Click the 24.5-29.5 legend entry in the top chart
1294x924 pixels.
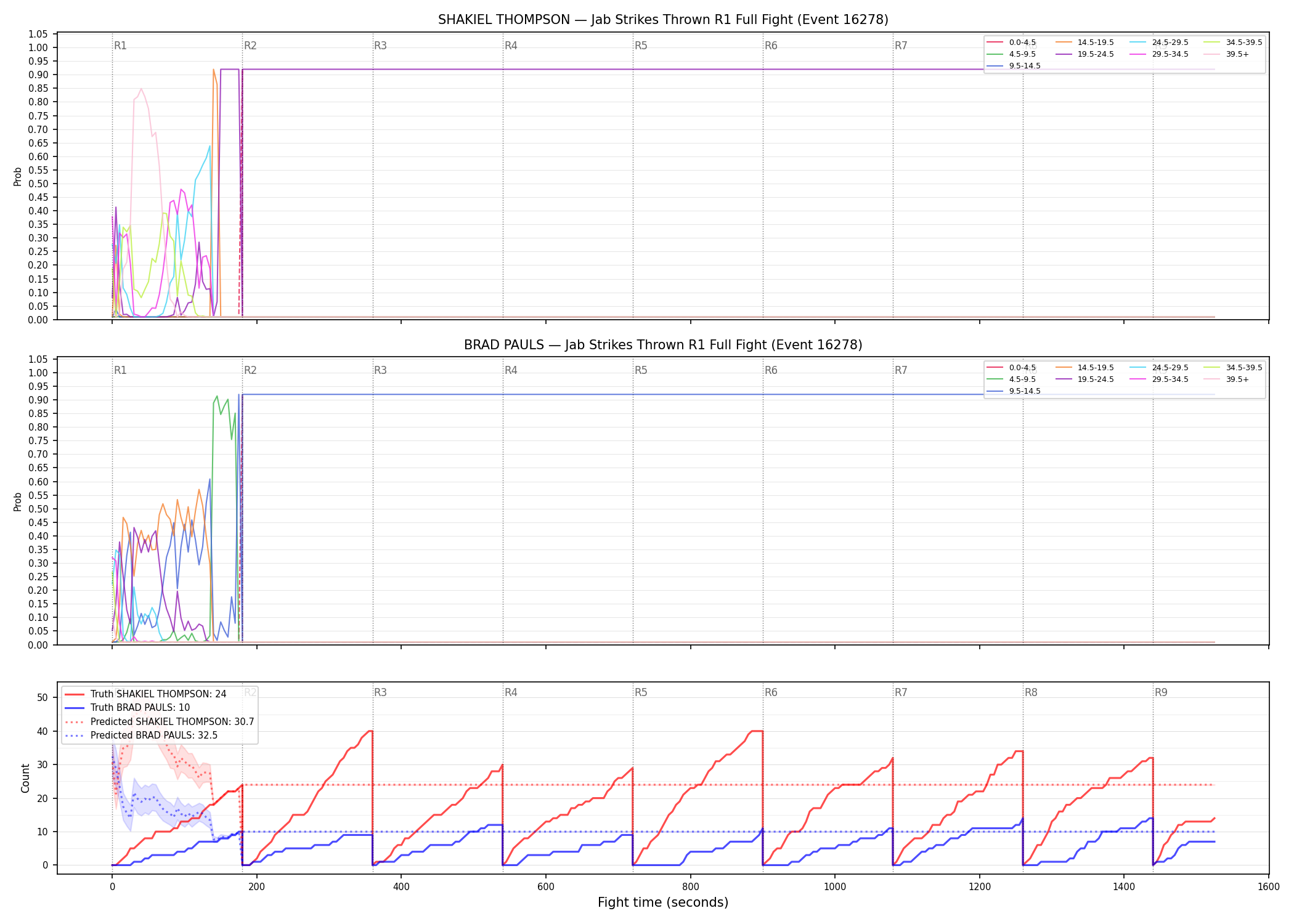point(1159,43)
